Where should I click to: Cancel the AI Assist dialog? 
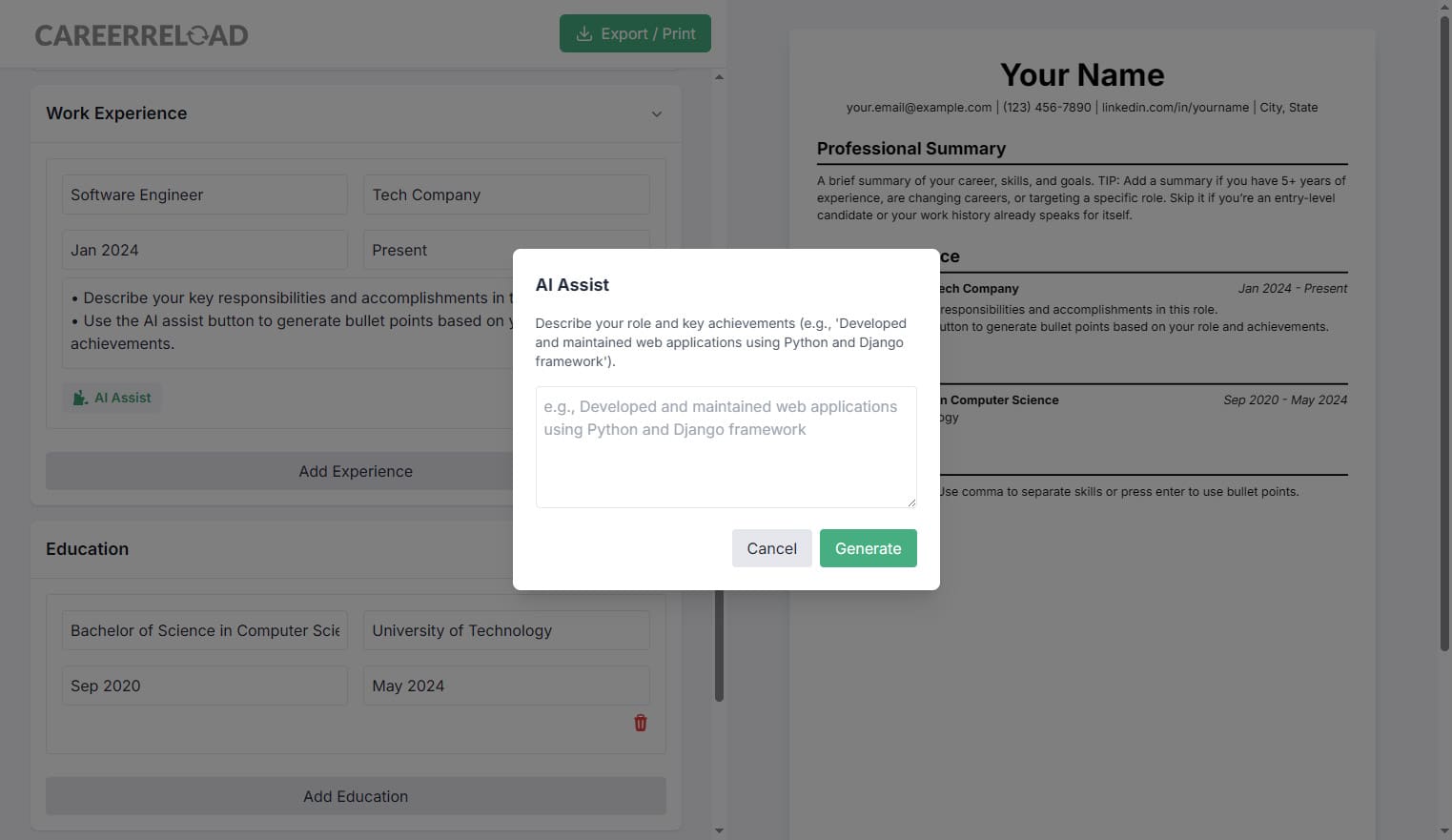pyautogui.click(x=771, y=548)
